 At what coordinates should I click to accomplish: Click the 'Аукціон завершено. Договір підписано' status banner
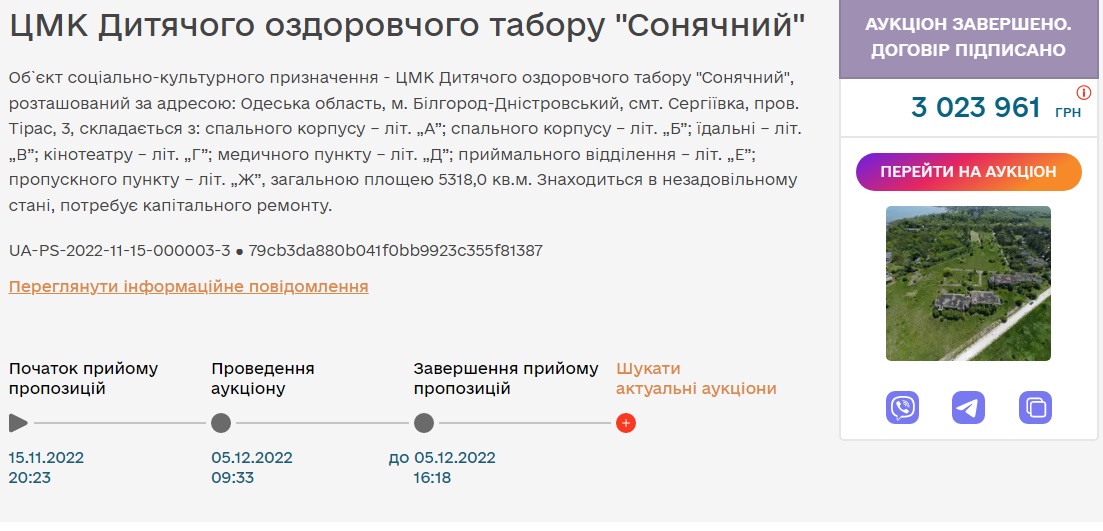tap(968, 38)
